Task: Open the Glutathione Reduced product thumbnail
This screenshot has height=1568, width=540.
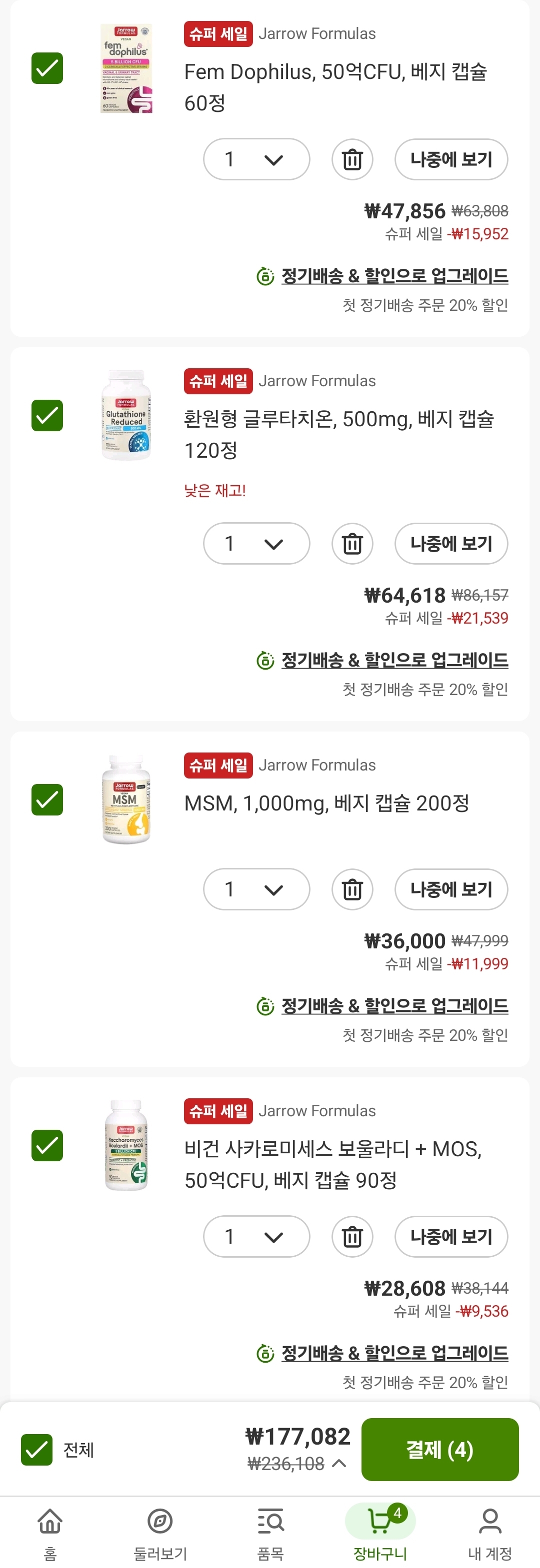Action: tap(126, 415)
